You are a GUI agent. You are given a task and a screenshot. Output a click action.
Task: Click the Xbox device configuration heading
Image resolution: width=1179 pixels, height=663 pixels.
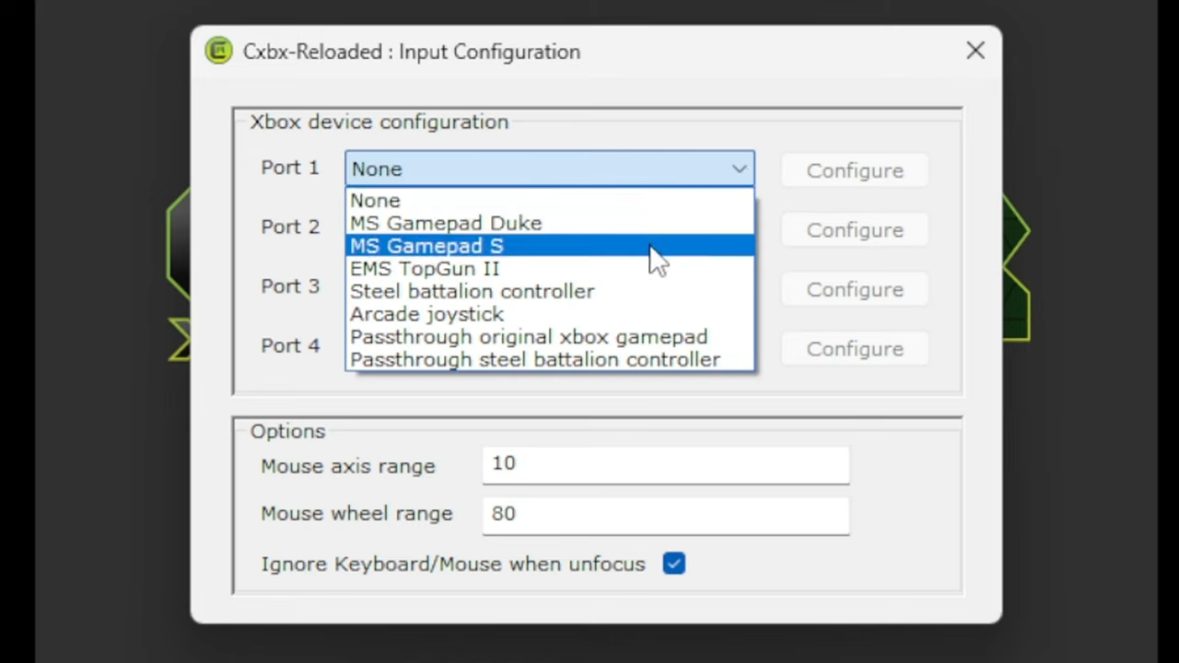click(380, 122)
